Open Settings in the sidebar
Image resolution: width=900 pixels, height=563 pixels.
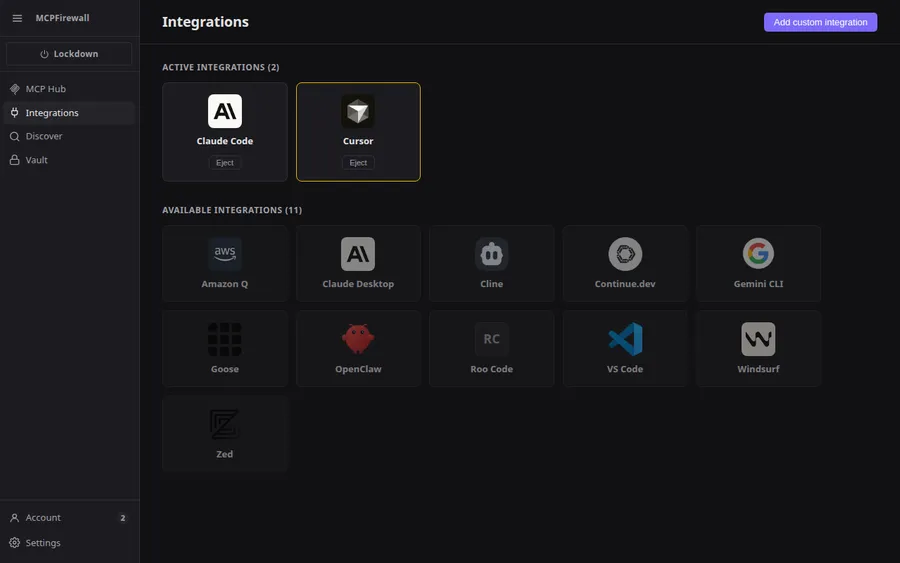pyautogui.click(x=69, y=543)
